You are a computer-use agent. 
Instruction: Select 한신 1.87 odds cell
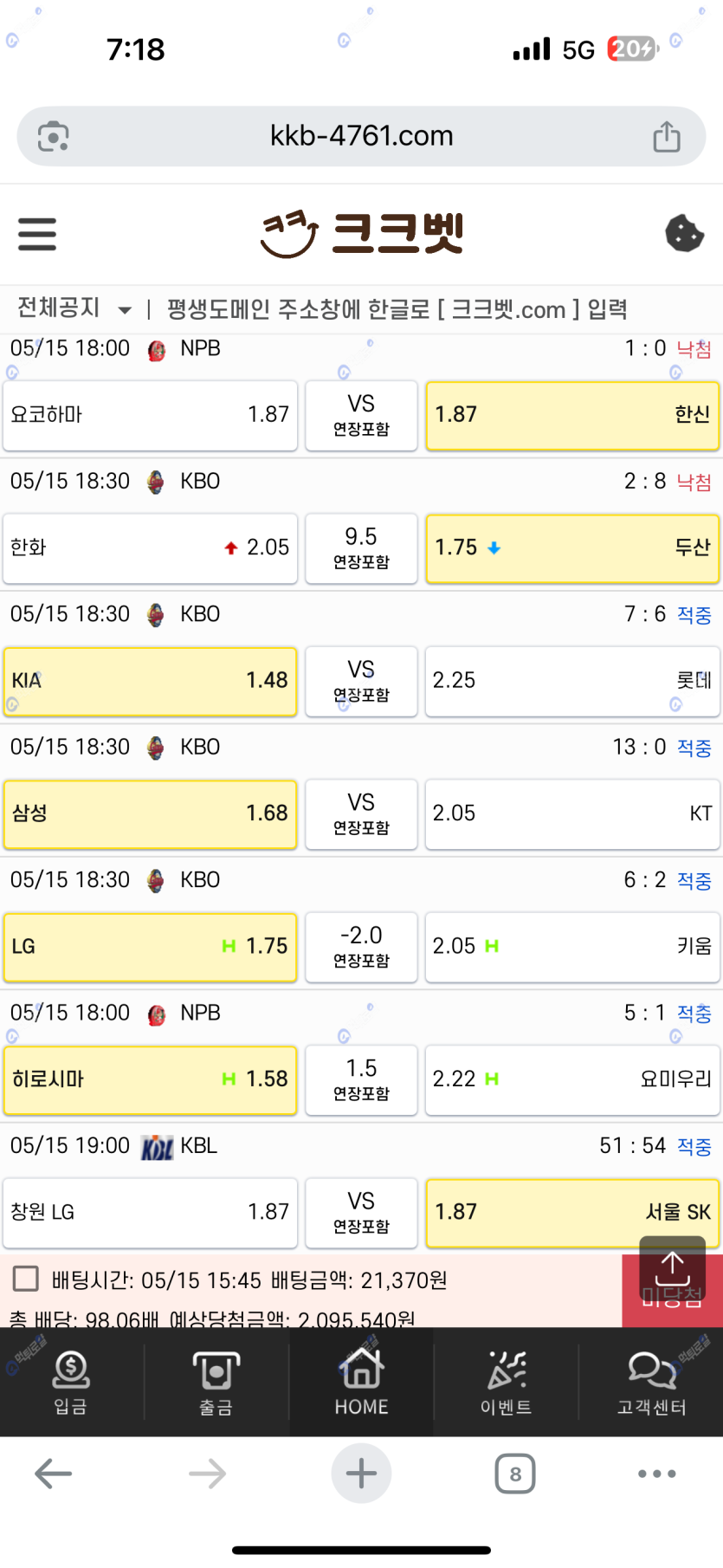pos(572,415)
